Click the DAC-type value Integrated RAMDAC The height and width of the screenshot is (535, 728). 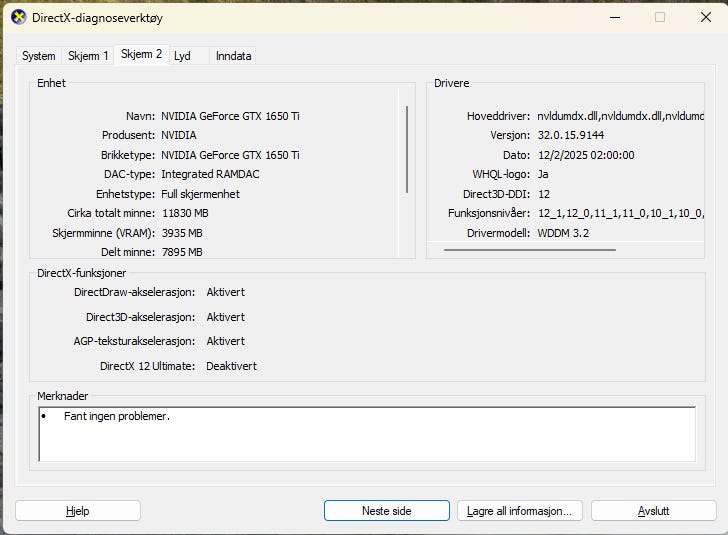210,174
